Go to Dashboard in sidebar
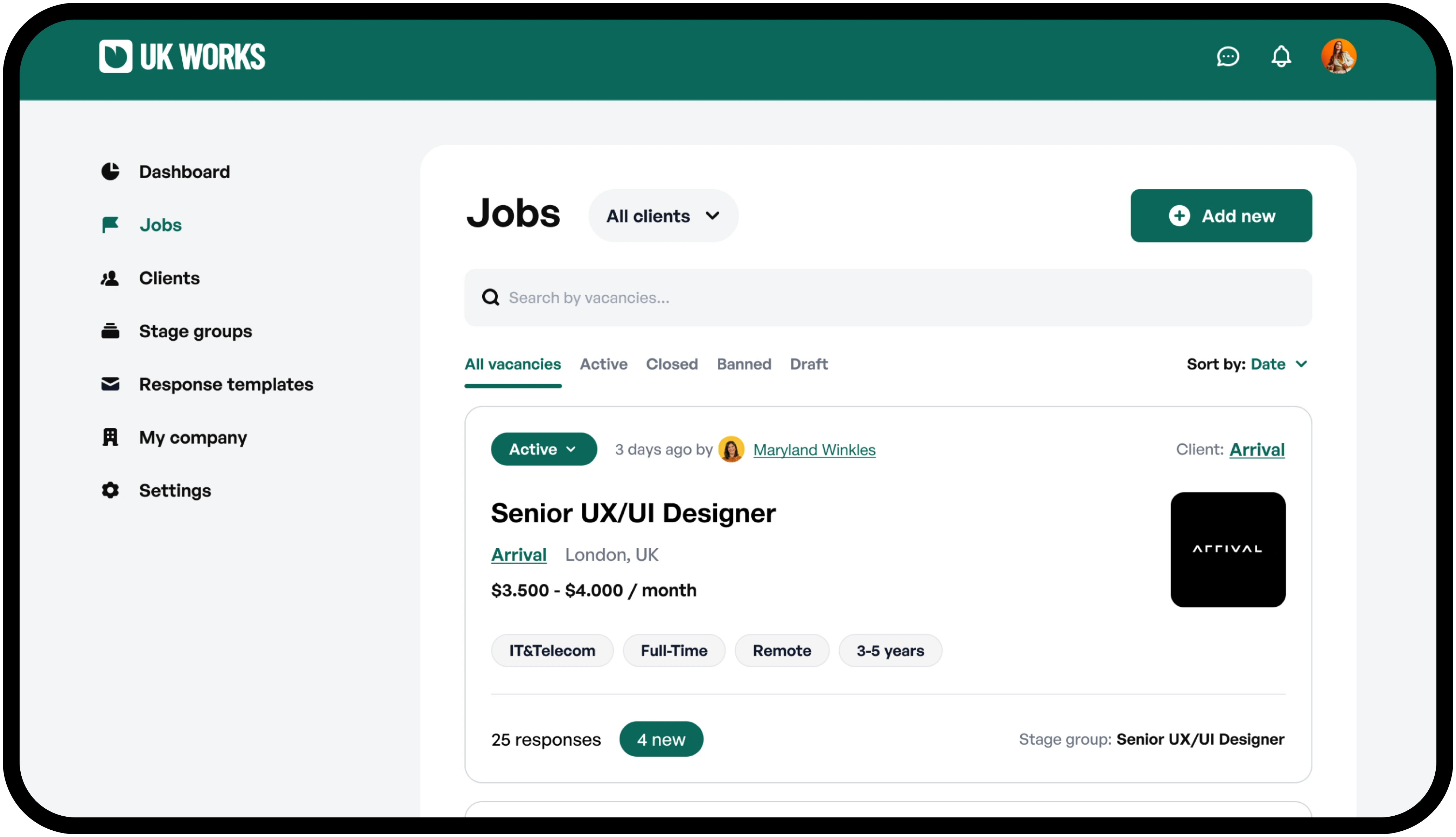Viewport: 1456px width, 837px height. point(184,171)
